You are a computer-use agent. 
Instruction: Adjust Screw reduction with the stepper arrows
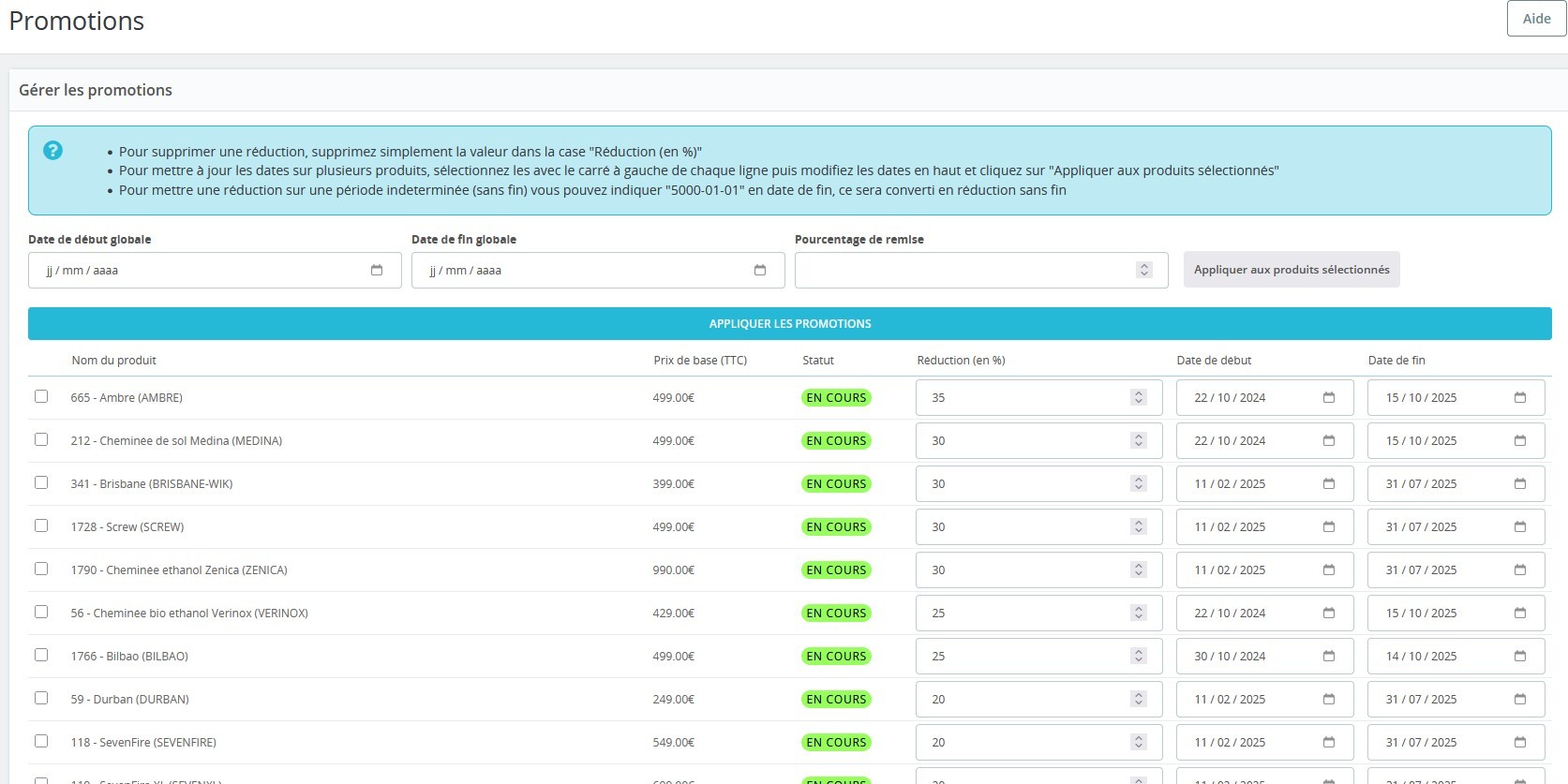1139,526
